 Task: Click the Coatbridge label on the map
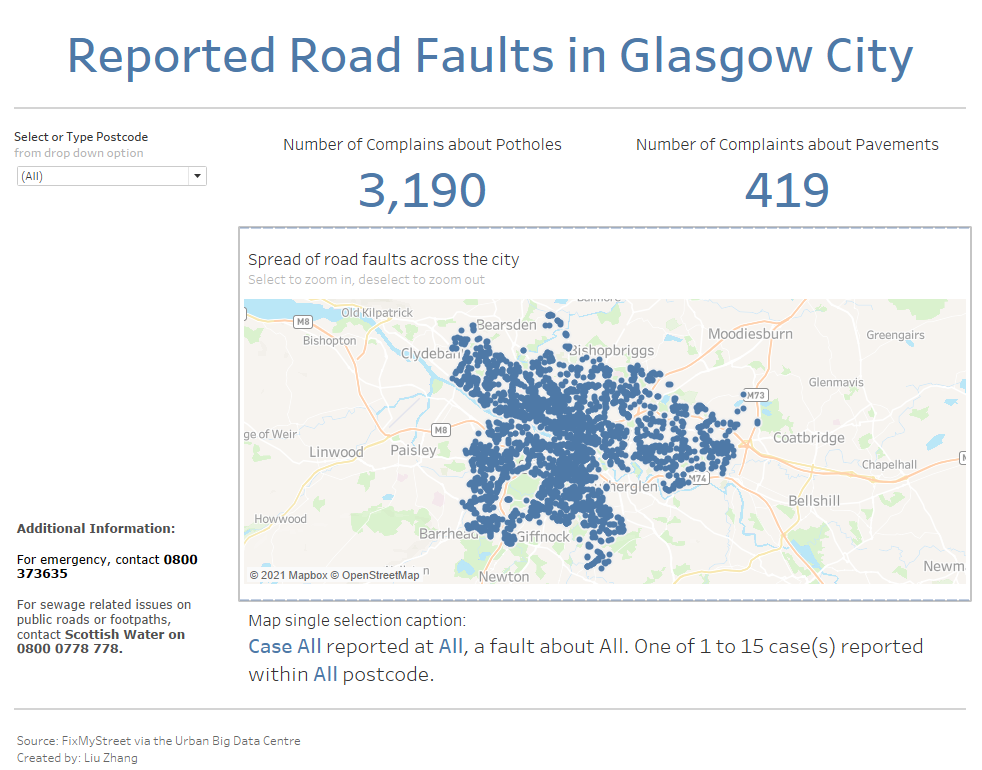point(809,437)
